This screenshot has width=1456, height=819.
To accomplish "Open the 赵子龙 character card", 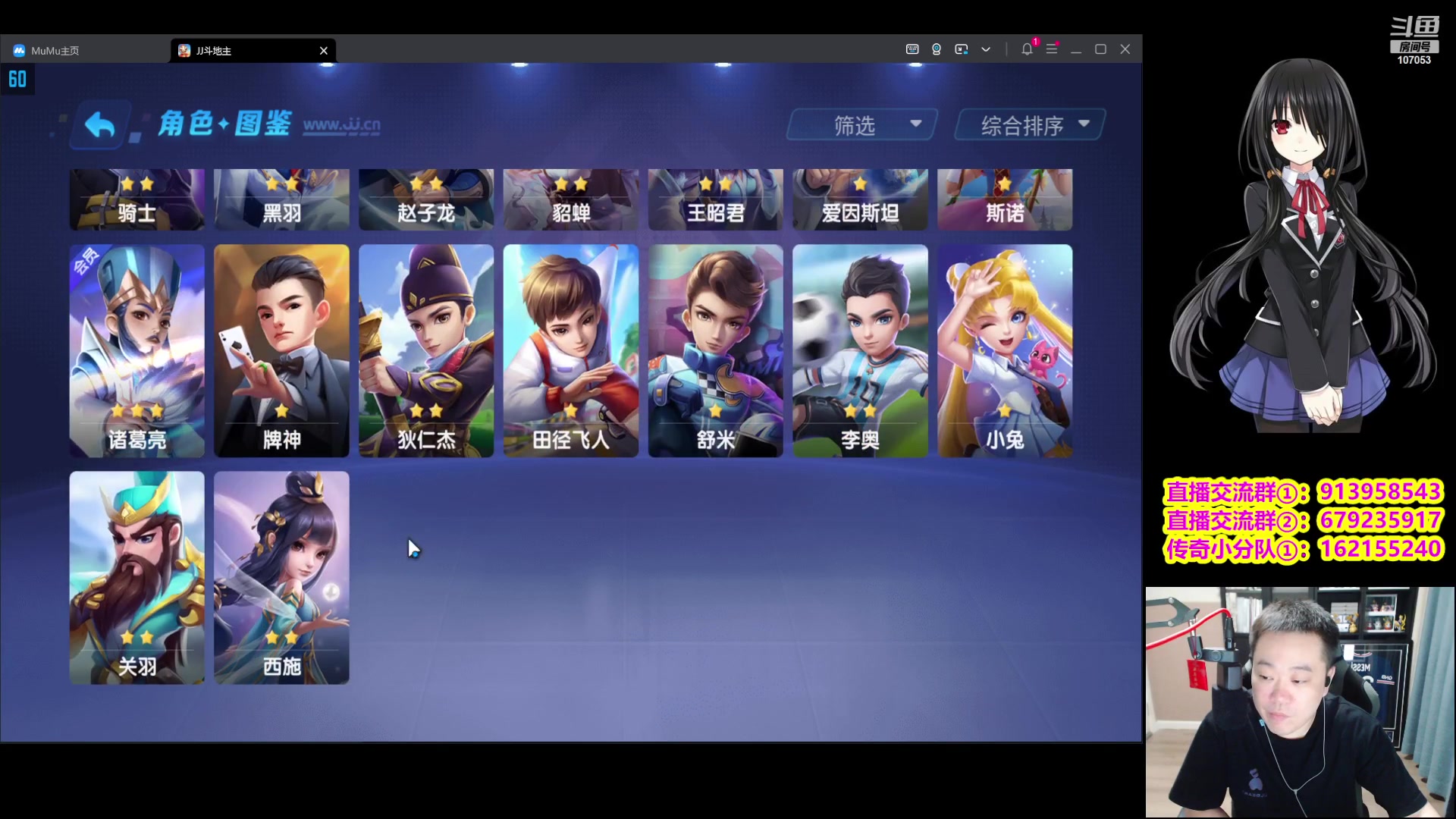I will click(x=426, y=199).
